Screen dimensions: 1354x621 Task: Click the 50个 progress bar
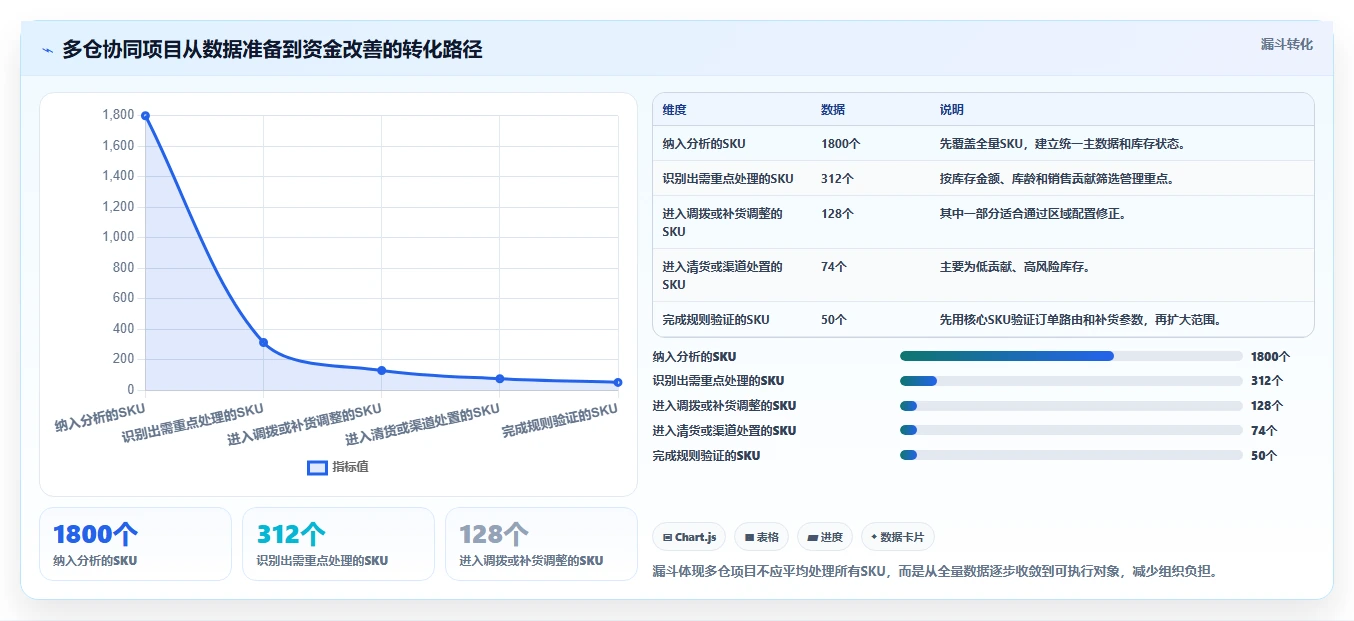tap(1071, 456)
